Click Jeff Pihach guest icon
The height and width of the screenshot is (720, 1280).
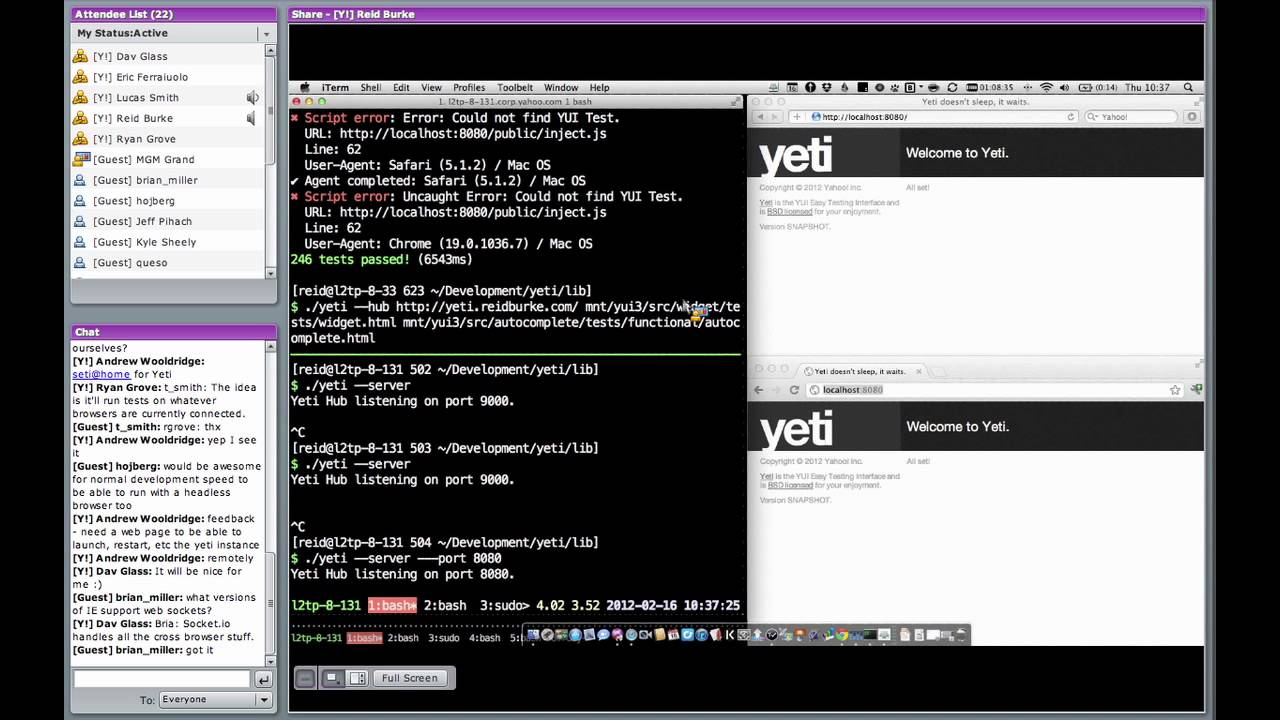pyautogui.click(x=80, y=221)
